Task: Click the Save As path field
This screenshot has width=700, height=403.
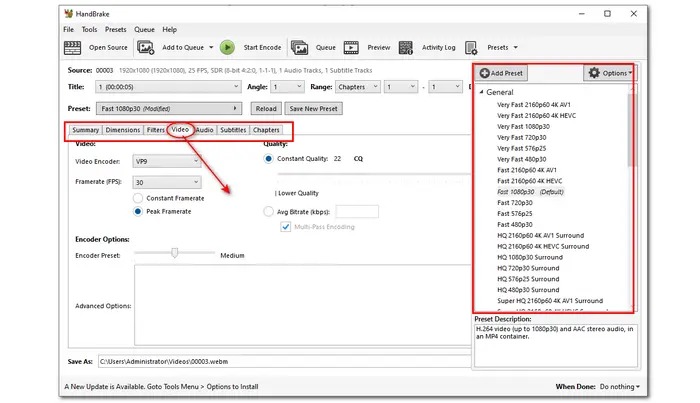Action: click(x=284, y=361)
